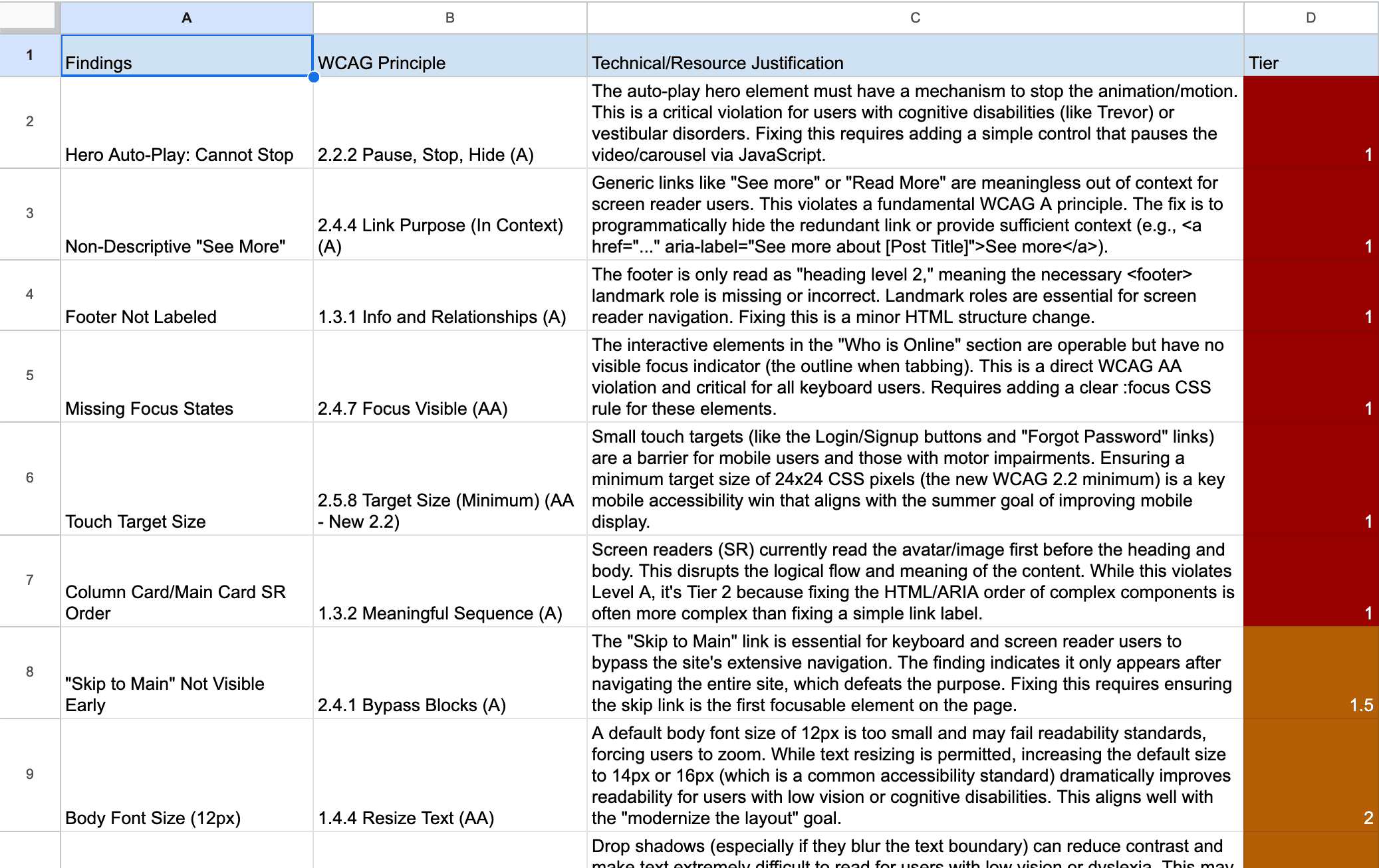This screenshot has height=868, width=1379.
Task: Click the WCAG Principle header cell
Action: pyautogui.click(x=449, y=56)
